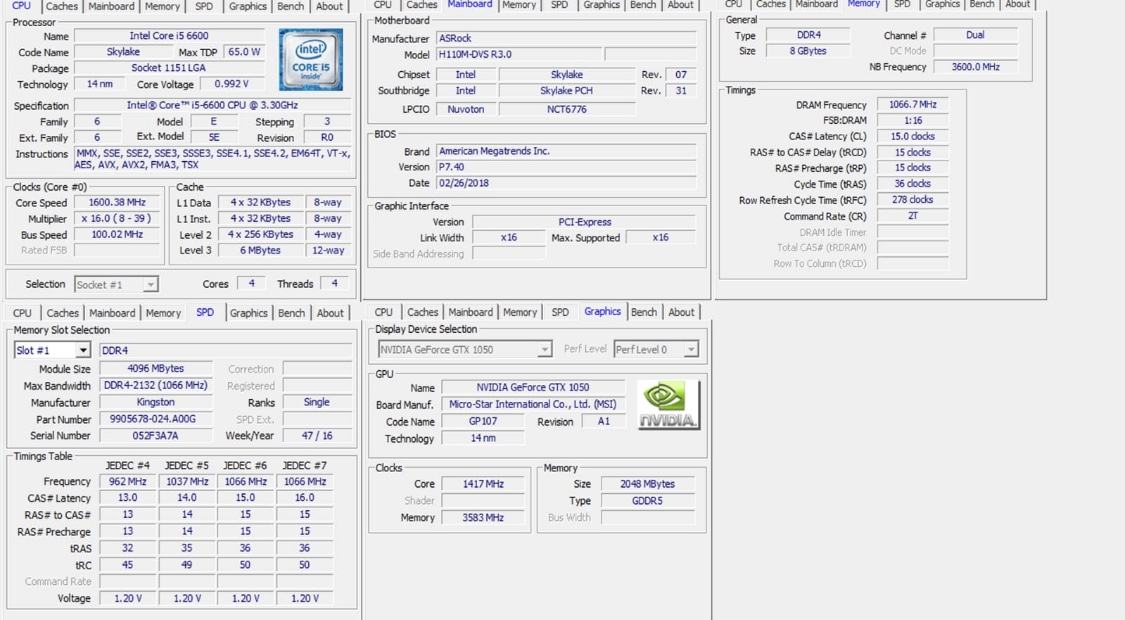
Task: Click the processor name 'Intel Core i5 6600'
Action: [x=169, y=35]
